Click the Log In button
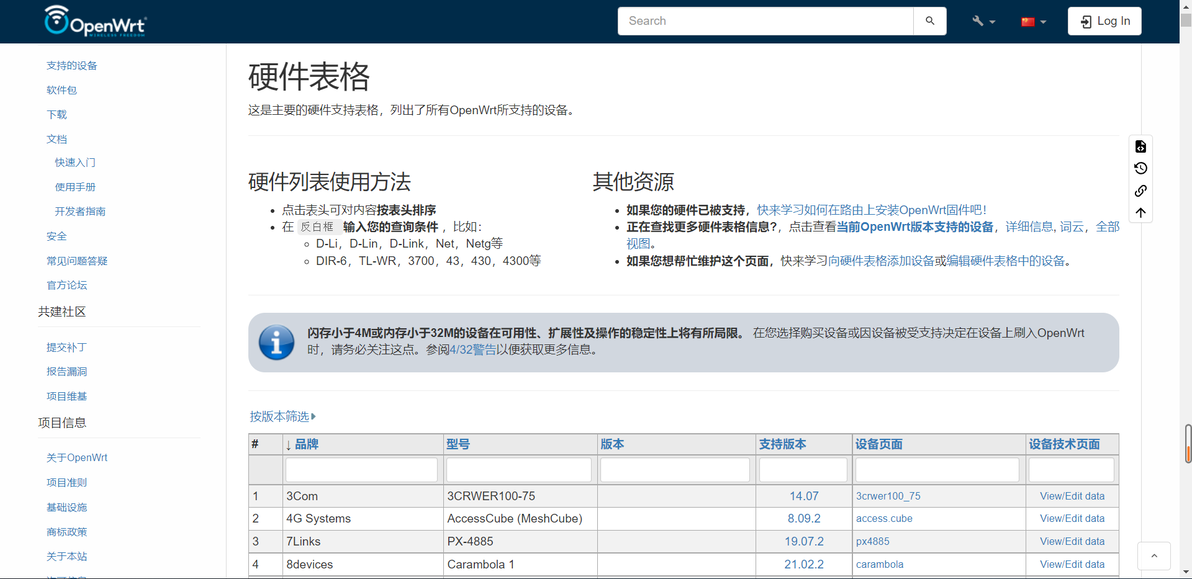The image size is (1192, 579). click(x=1105, y=21)
